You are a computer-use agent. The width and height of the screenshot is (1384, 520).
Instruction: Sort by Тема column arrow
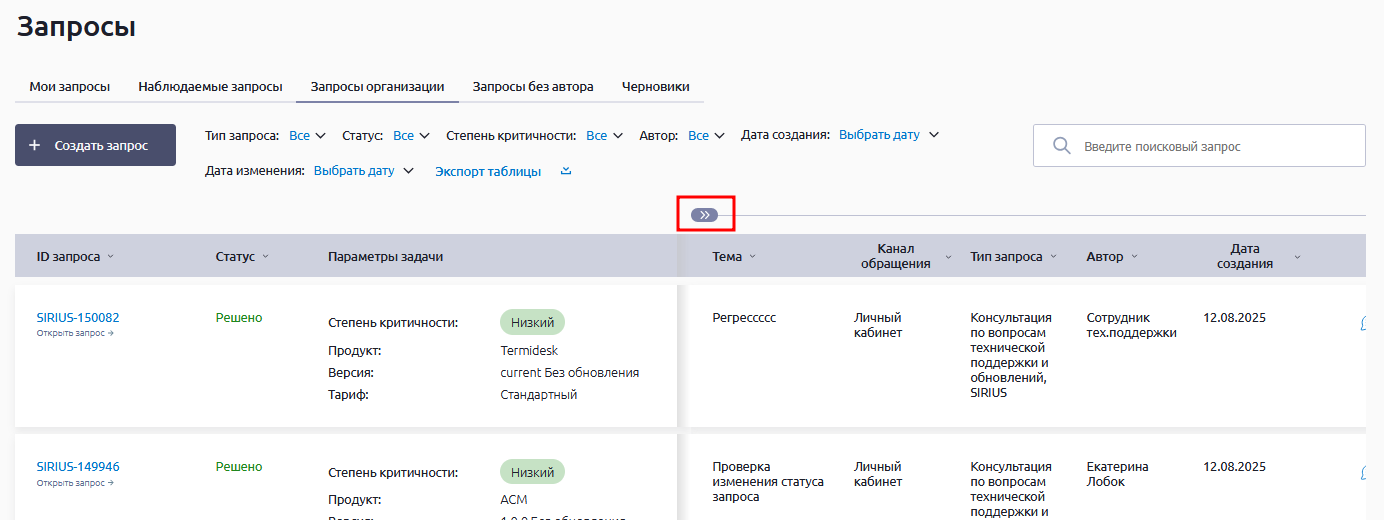tap(753, 257)
